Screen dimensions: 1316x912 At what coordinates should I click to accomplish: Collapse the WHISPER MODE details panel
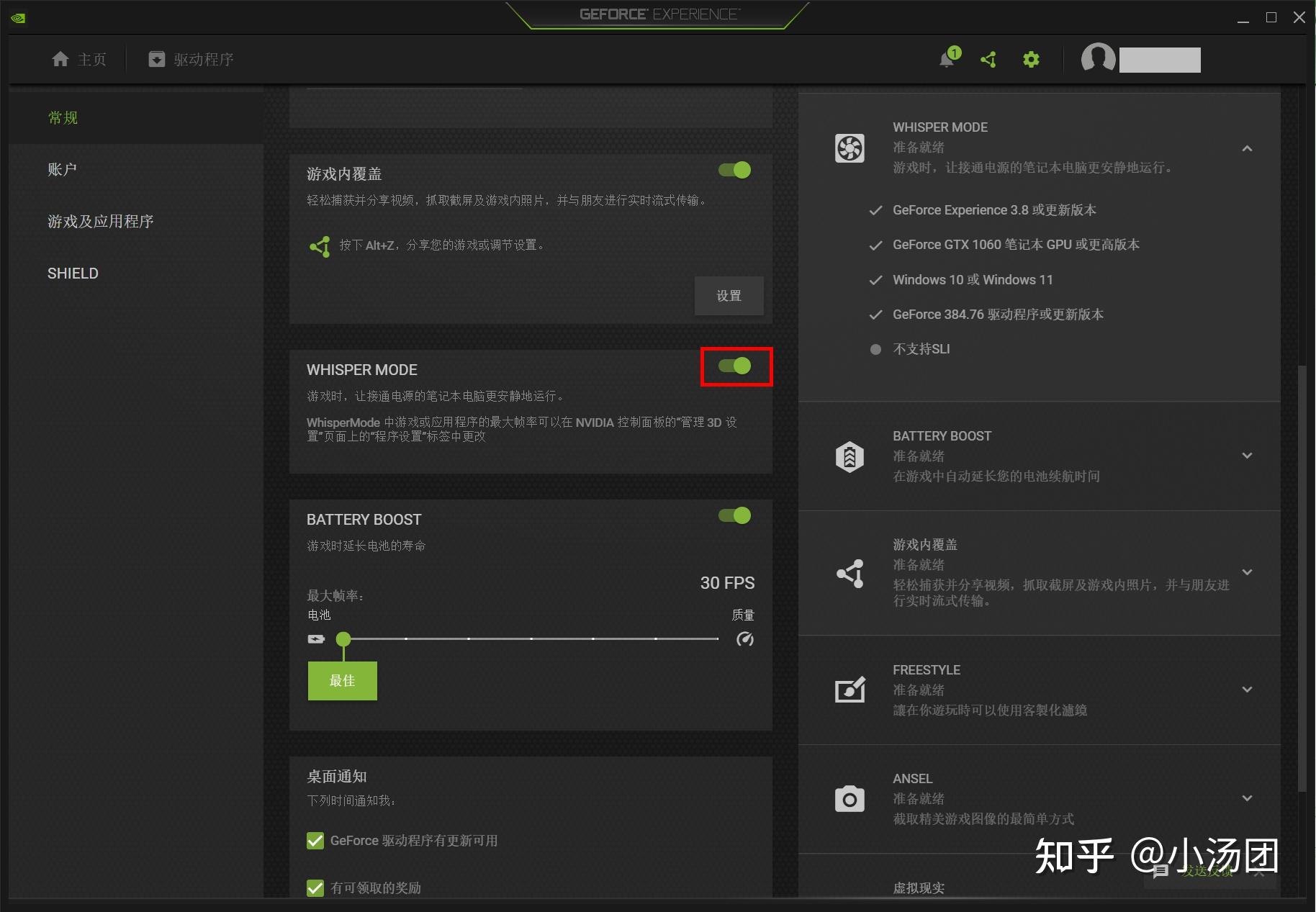click(1247, 148)
